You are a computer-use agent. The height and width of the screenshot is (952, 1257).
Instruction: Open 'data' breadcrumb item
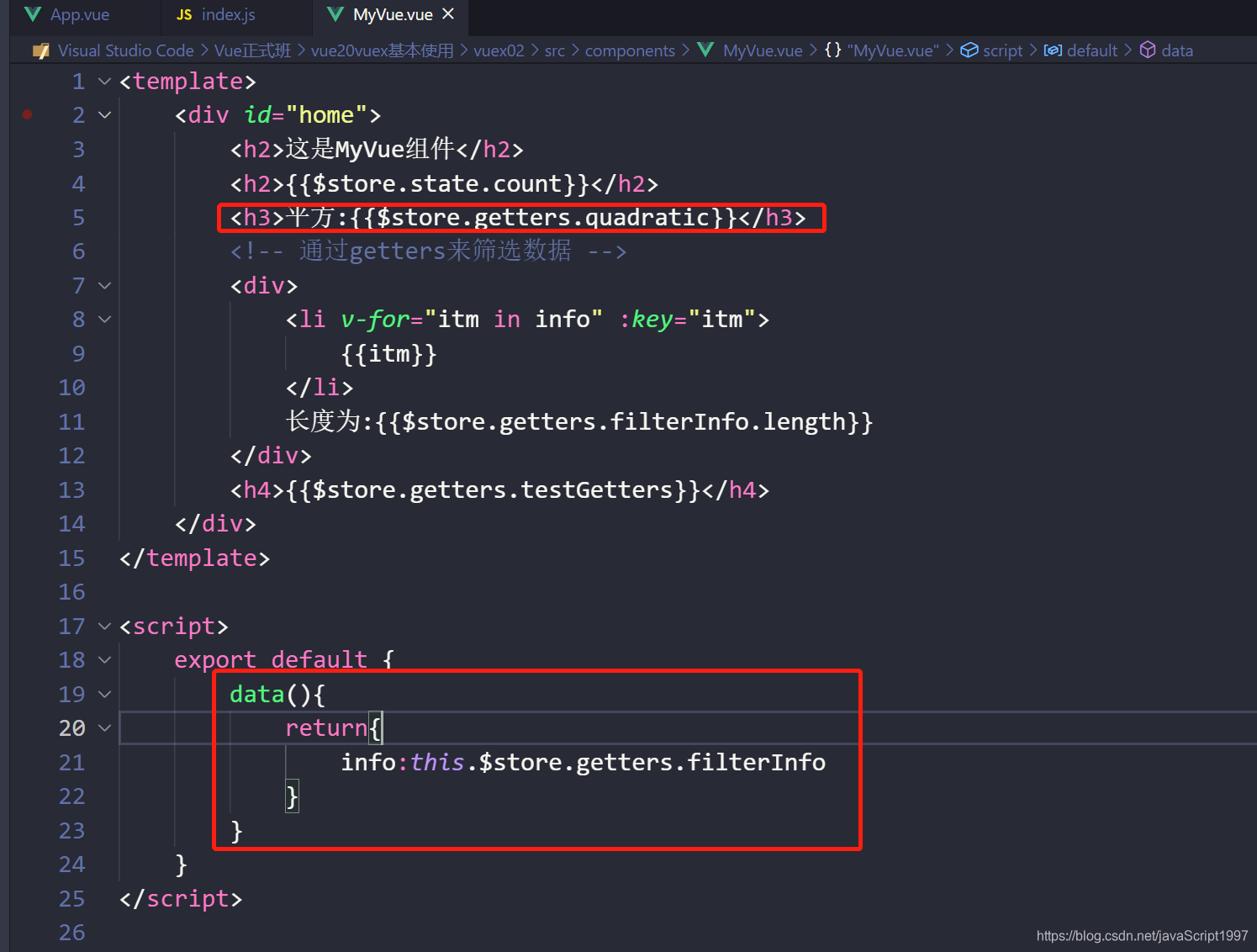[1177, 50]
